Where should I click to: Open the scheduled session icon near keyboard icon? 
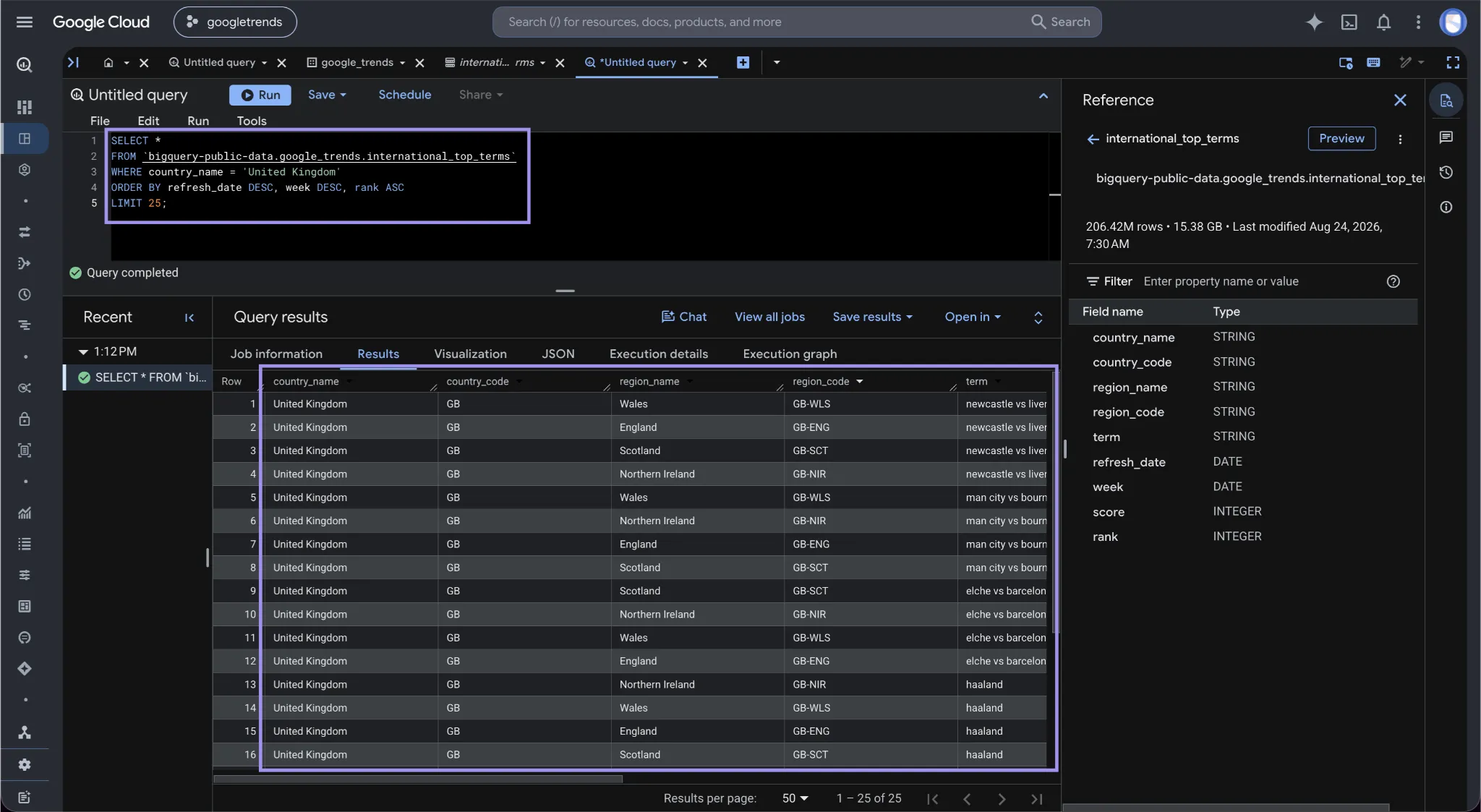1346,62
